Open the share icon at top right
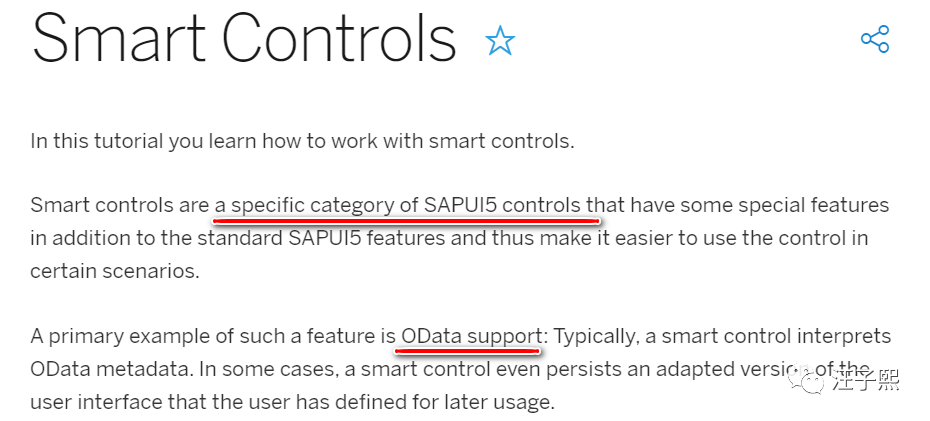This screenshot has width=930, height=421. 875,39
